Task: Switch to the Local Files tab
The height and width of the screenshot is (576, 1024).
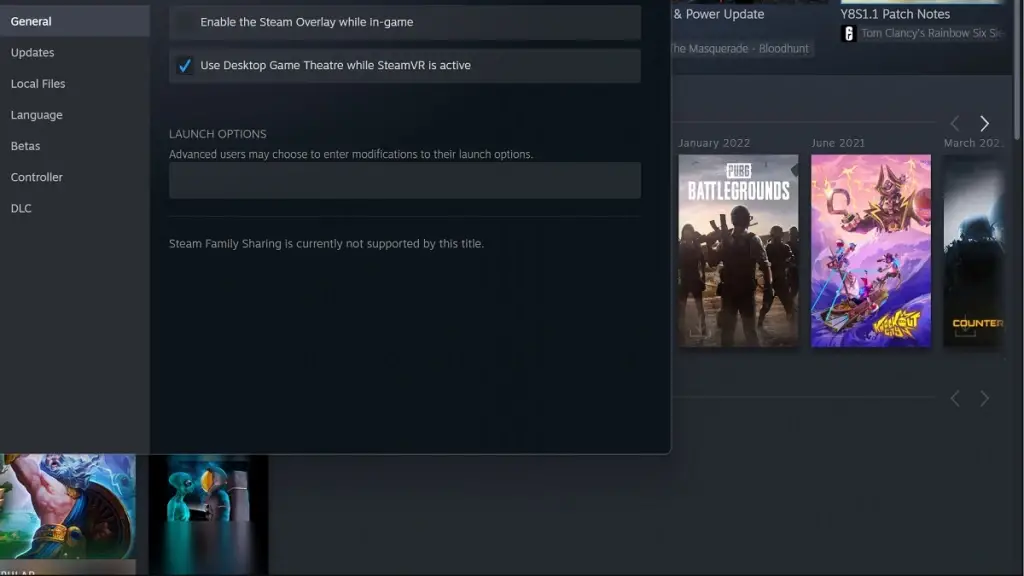Action: [38, 84]
